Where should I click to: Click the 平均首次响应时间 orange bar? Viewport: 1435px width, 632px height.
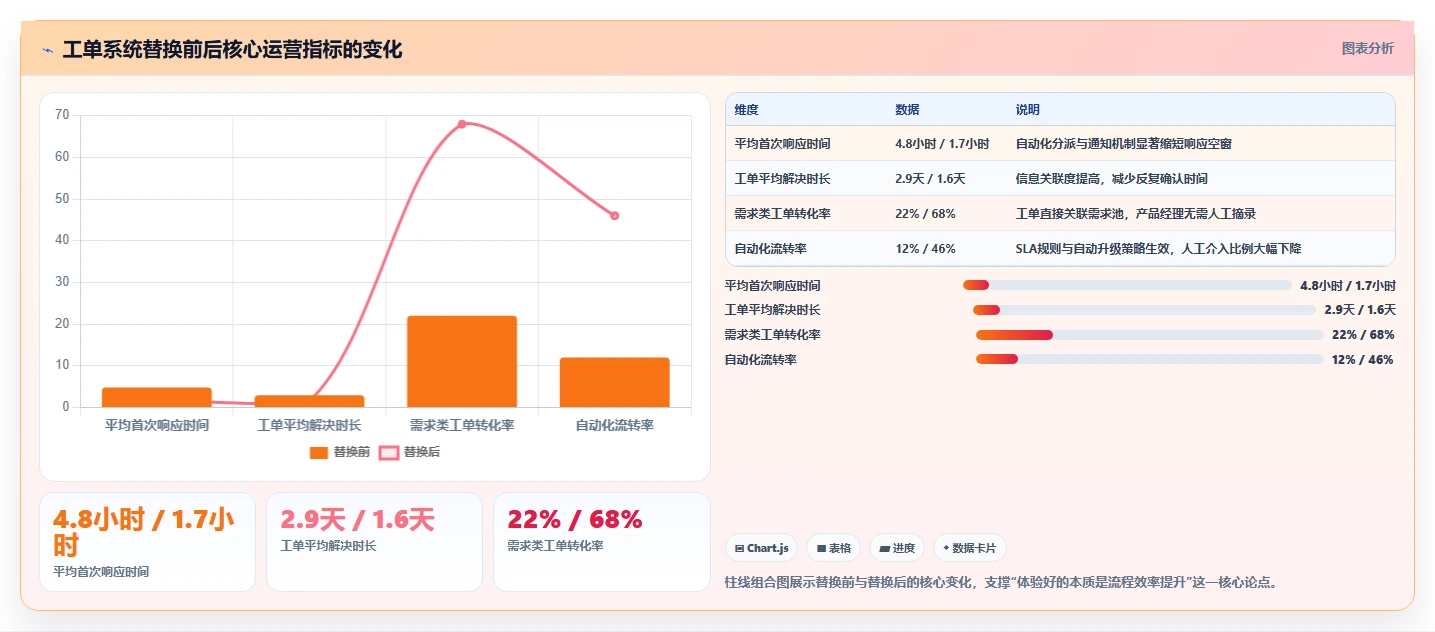pos(157,397)
